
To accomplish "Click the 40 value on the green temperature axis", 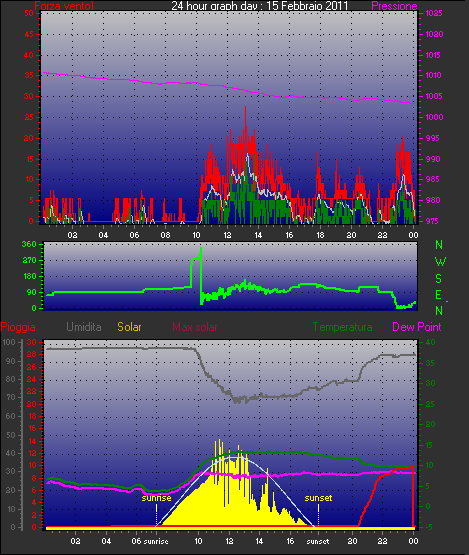I will tap(430, 342).
